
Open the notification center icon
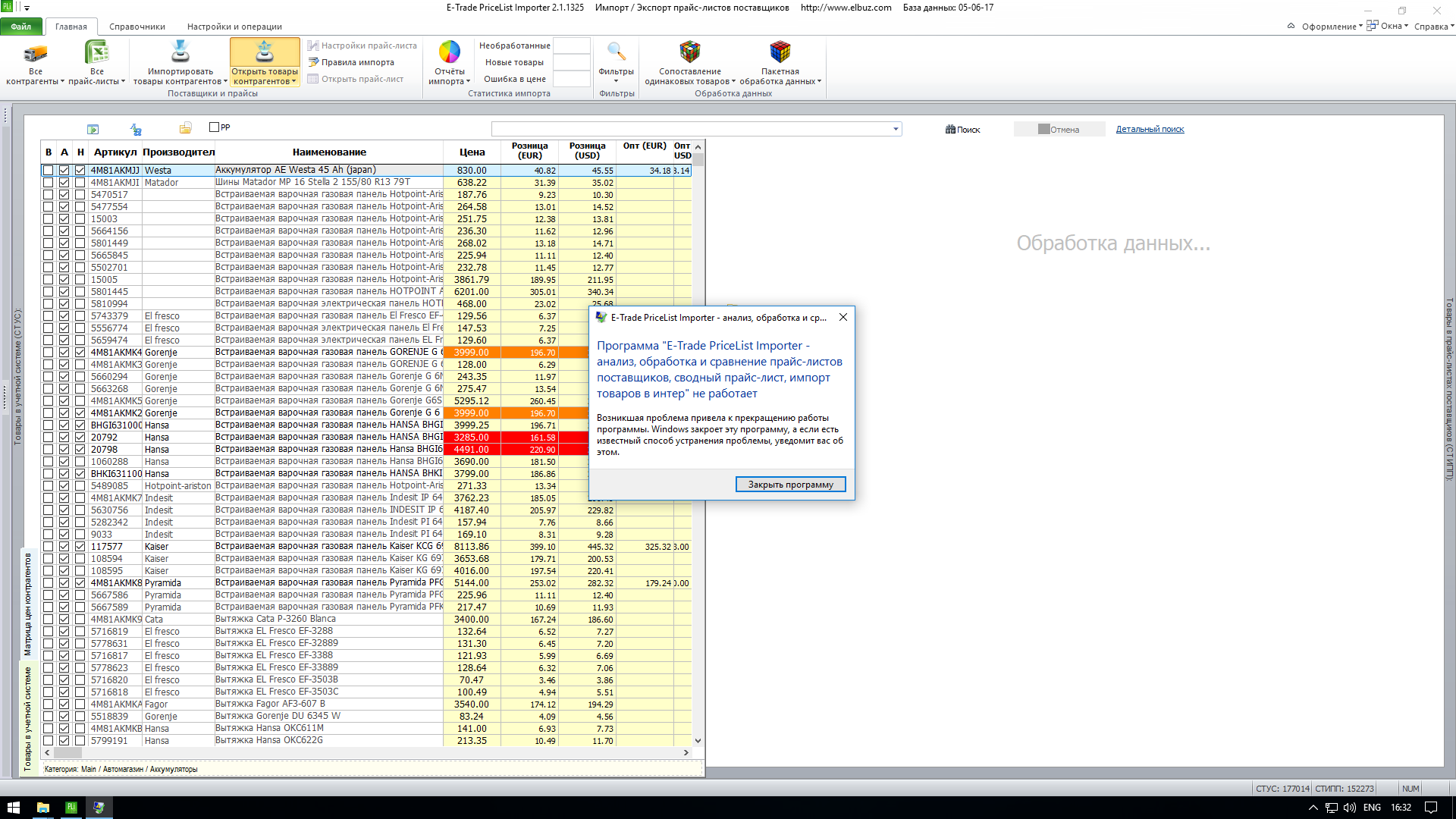pos(1431,808)
